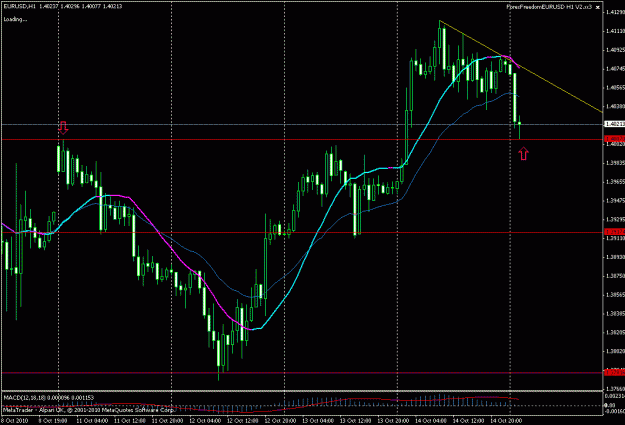Click the 1.39835 price scale label
The width and height of the screenshot is (625, 425).
615,163
